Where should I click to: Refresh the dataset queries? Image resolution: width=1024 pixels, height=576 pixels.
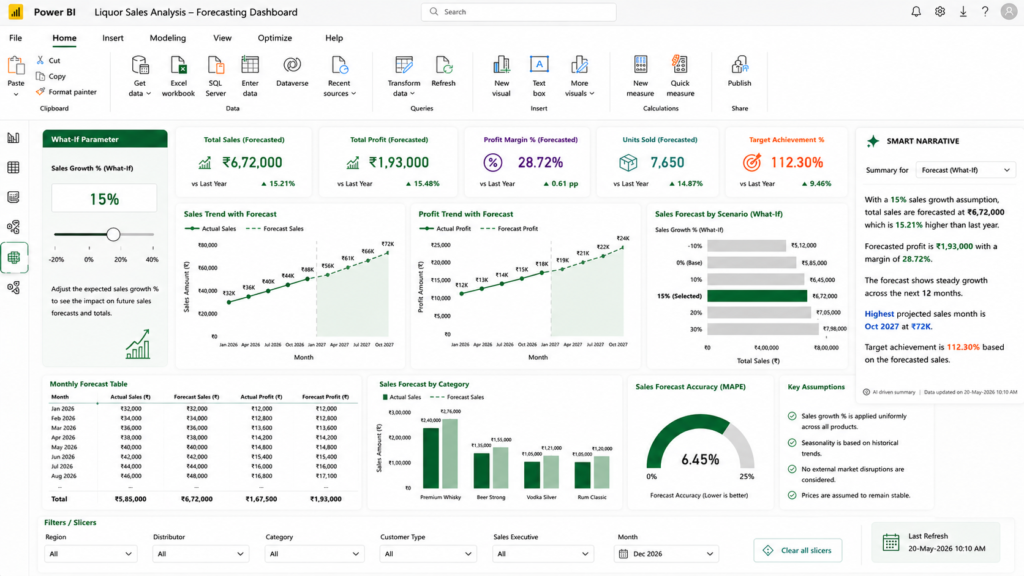pos(443,71)
